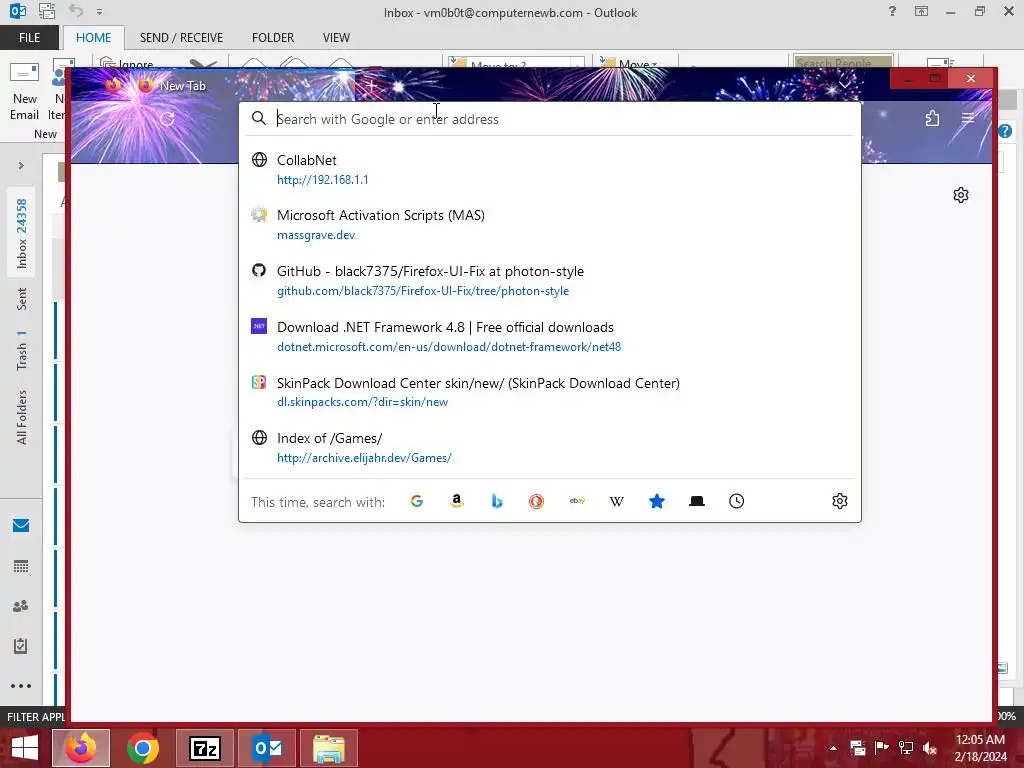Open CollabNet suggestion
The image size is (1024, 768).
coord(550,169)
